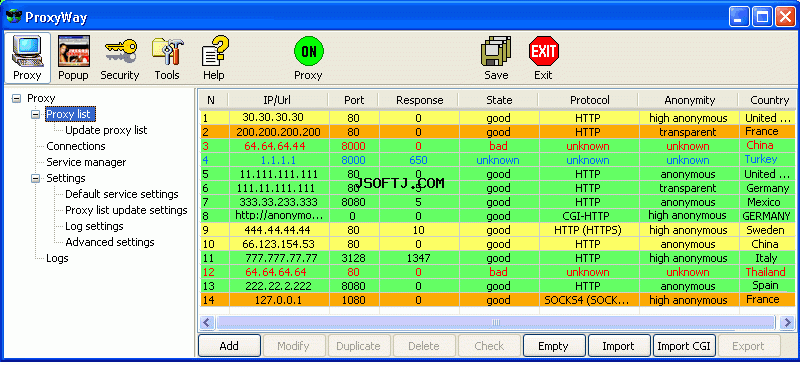Select the http://anonymo... CGI proxy row

click(x=497, y=216)
